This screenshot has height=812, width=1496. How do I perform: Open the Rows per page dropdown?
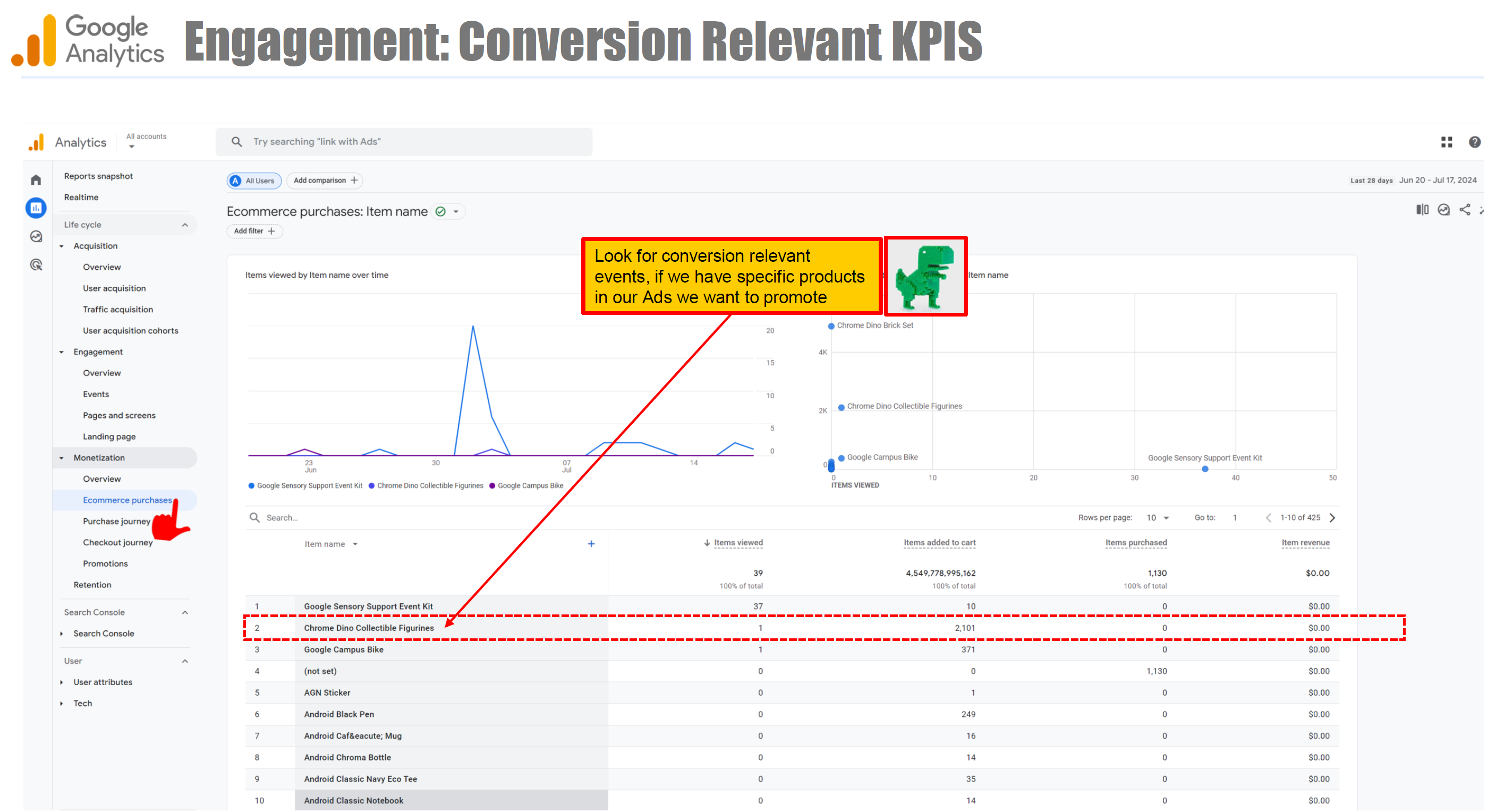[1158, 518]
